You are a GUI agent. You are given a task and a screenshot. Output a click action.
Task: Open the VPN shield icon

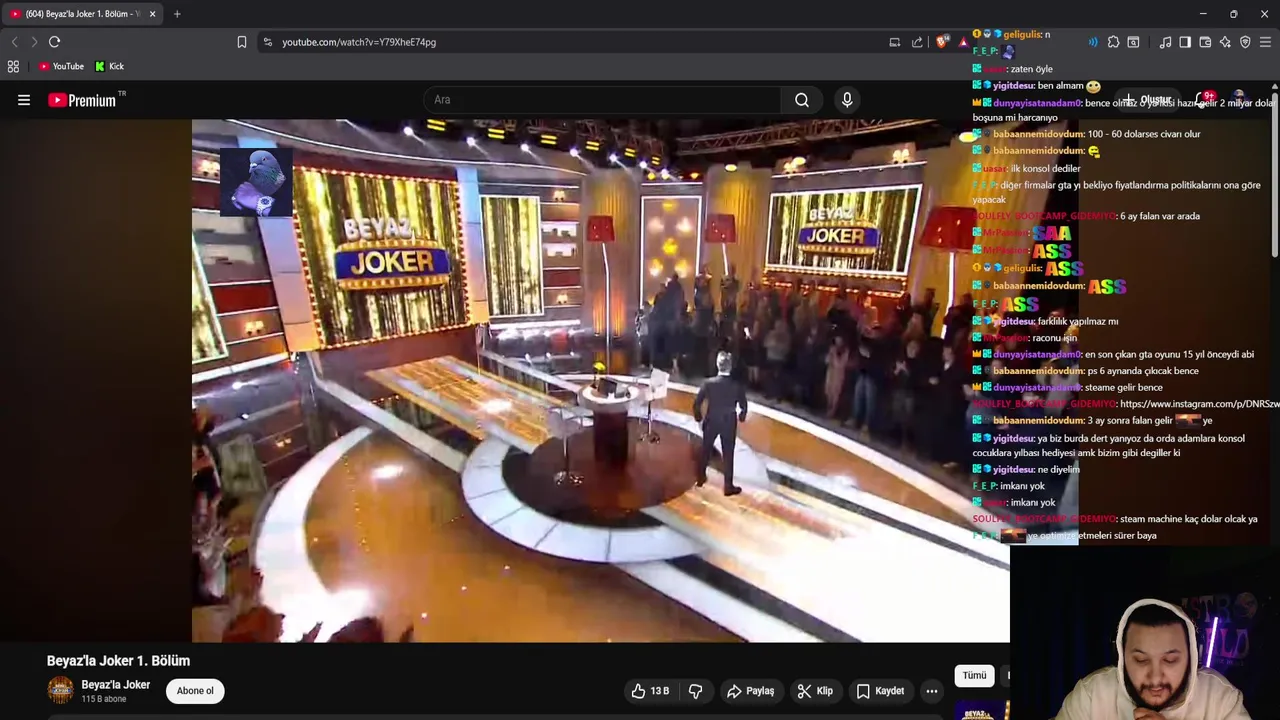[1245, 42]
